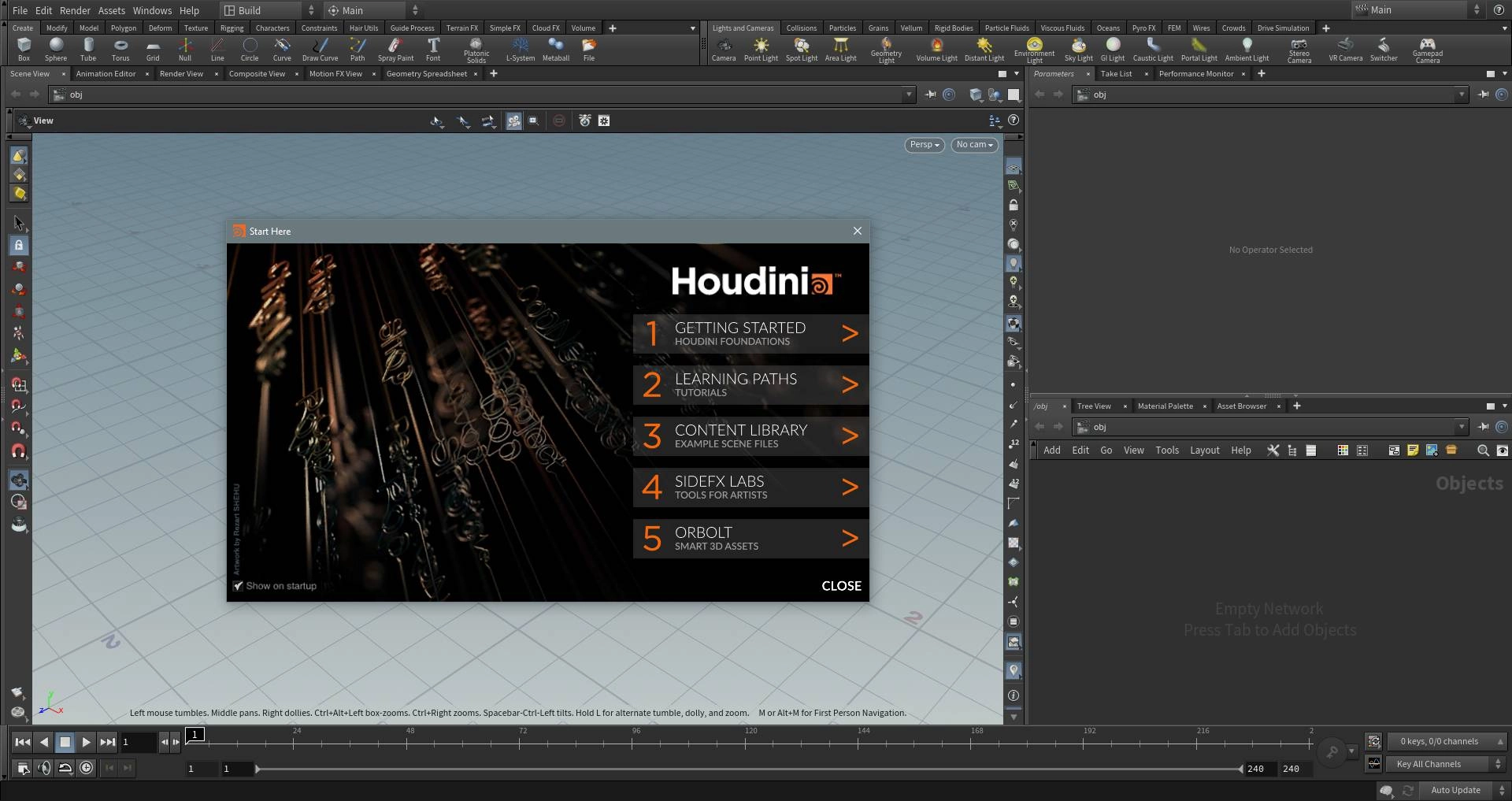Toggle the realtime playback clock button
This screenshot has height=801, width=1512.
(x=87, y=768)
